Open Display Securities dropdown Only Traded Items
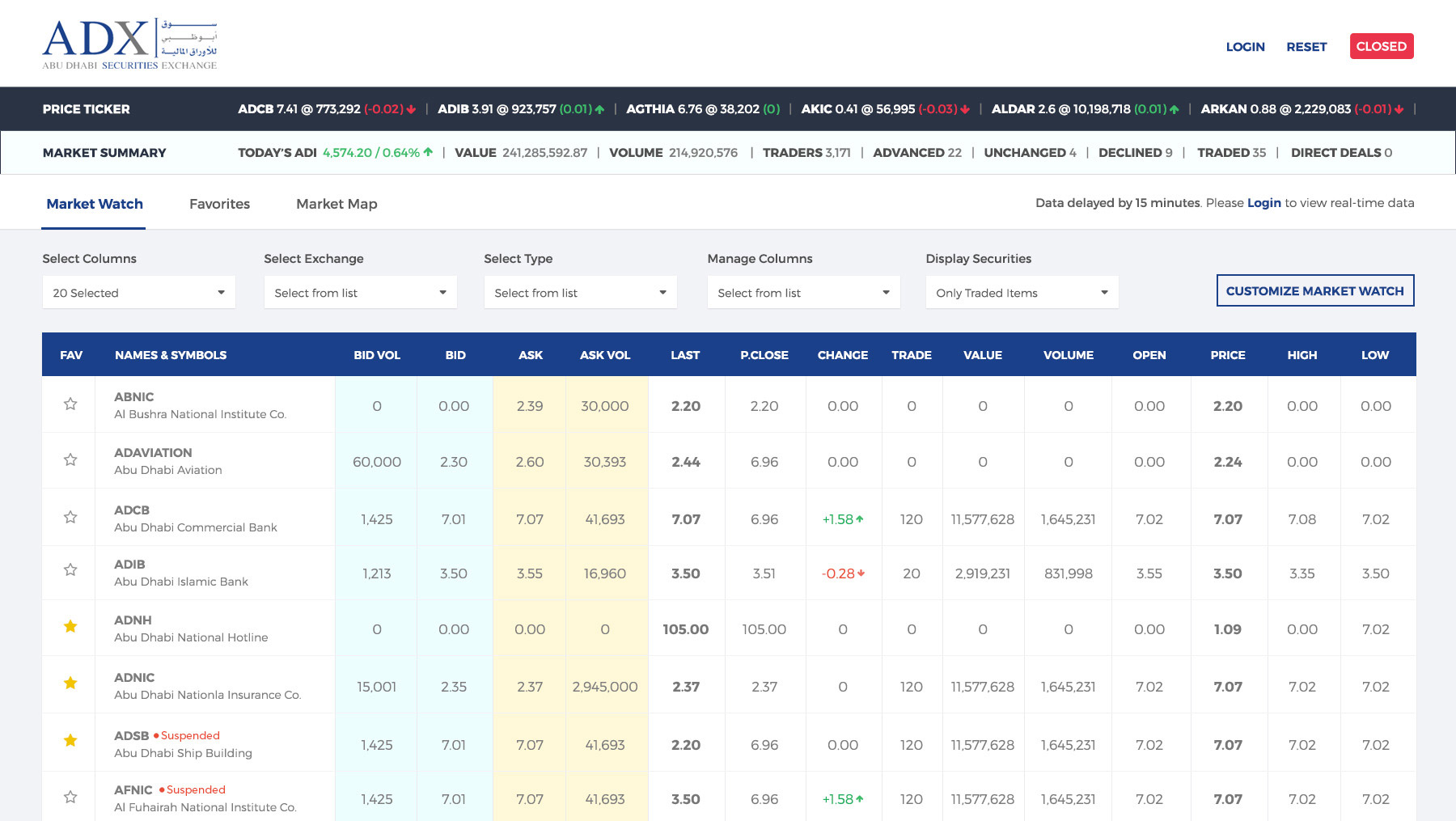Image resolution: width=1456 pixels, height=821 pixels. [1022, 293]
